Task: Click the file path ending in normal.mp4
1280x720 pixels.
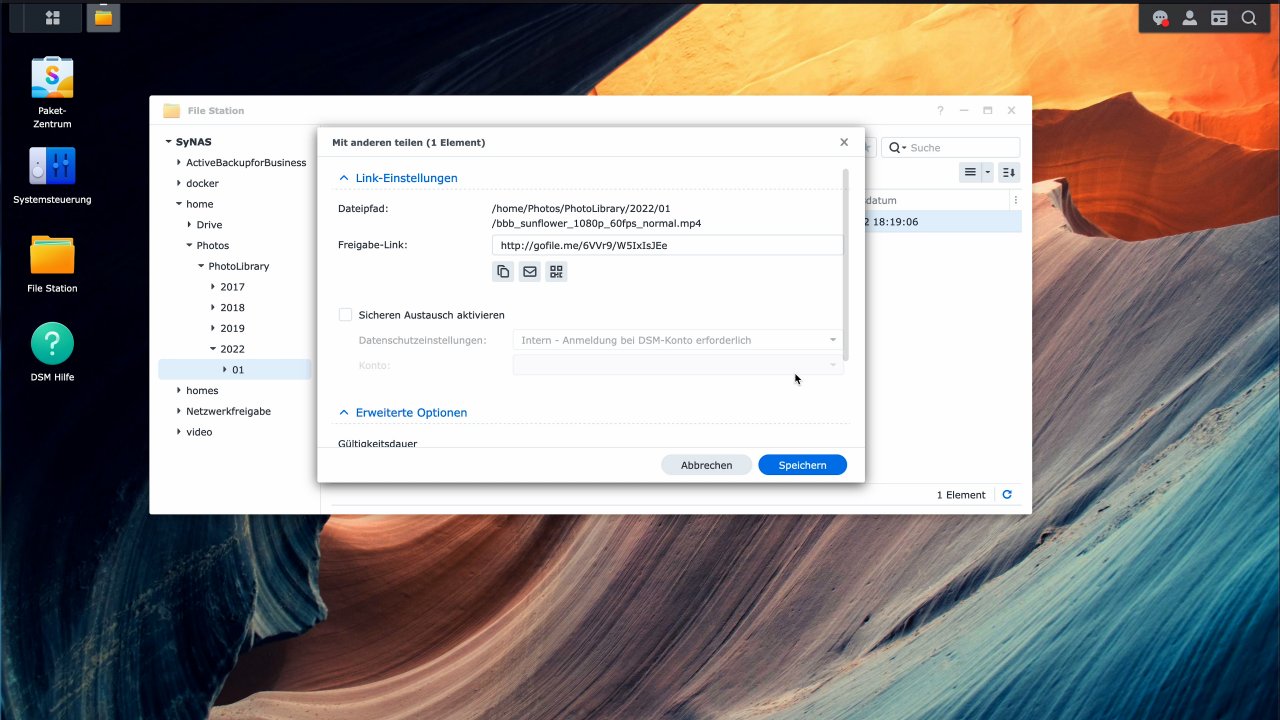Action: click(x=596, y=216)
